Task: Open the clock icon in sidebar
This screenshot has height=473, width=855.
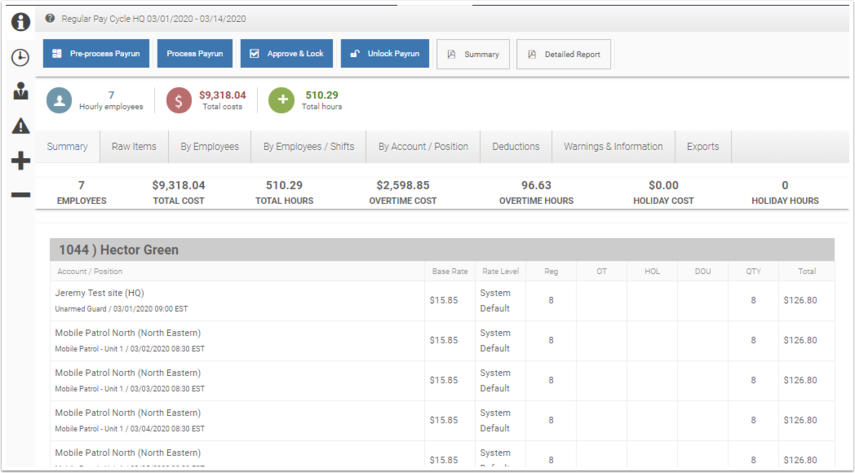Action: tap(21, 57)
